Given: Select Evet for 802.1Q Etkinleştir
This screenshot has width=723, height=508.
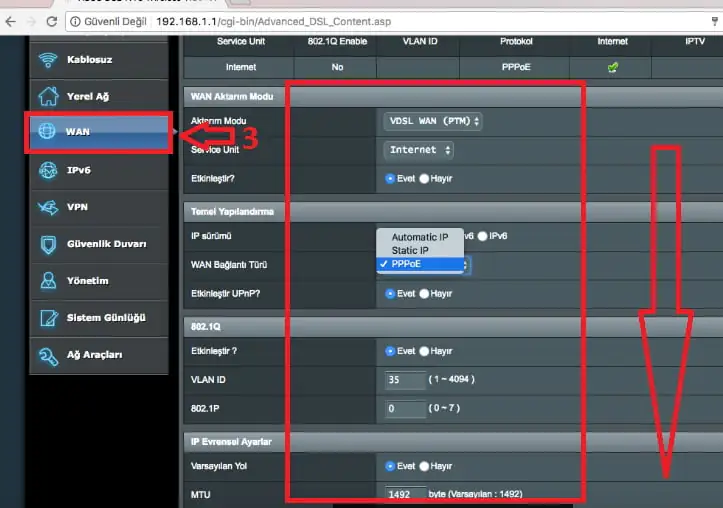Looking at the screenshot, I should pos(390,351).
